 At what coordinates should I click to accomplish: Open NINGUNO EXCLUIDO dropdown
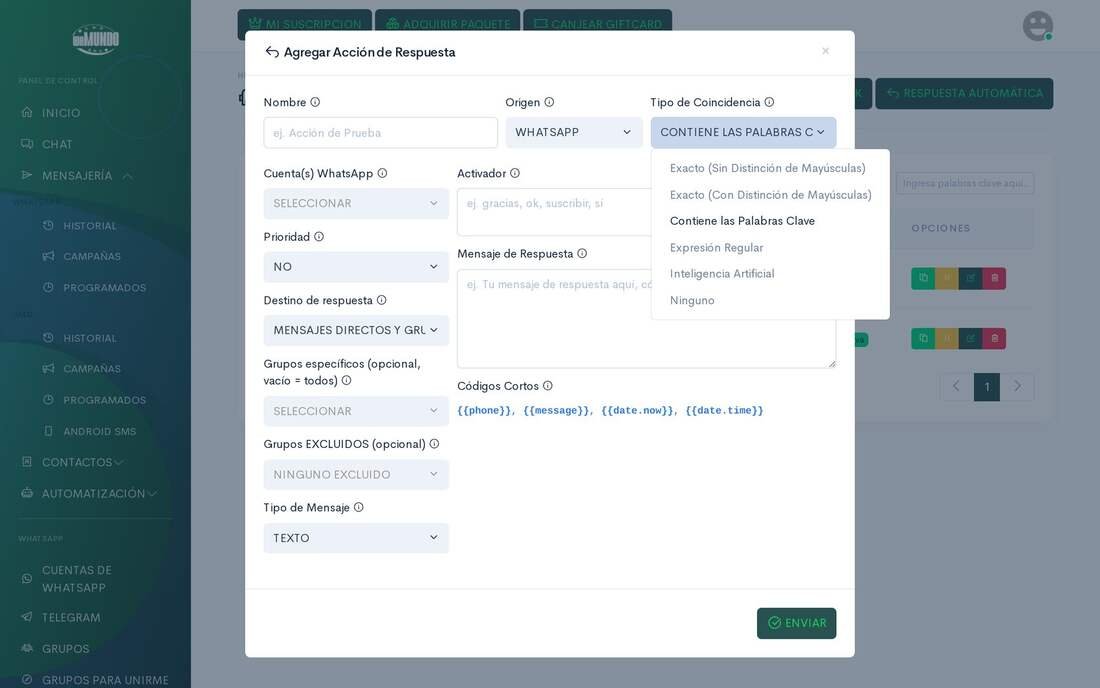pyautogui.click(x=356, y=474)
